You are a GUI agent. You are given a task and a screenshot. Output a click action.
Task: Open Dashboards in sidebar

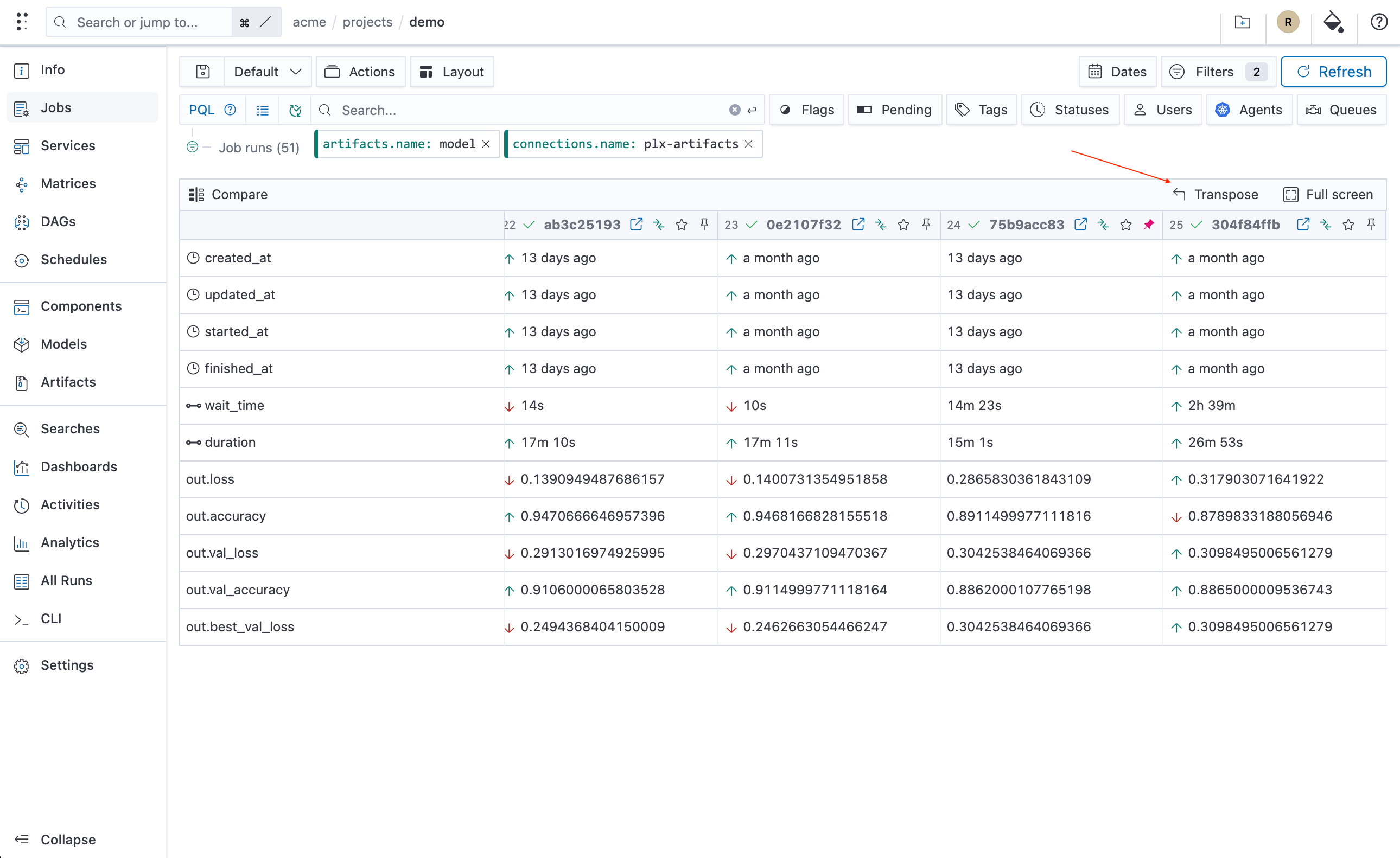(82, 467)
